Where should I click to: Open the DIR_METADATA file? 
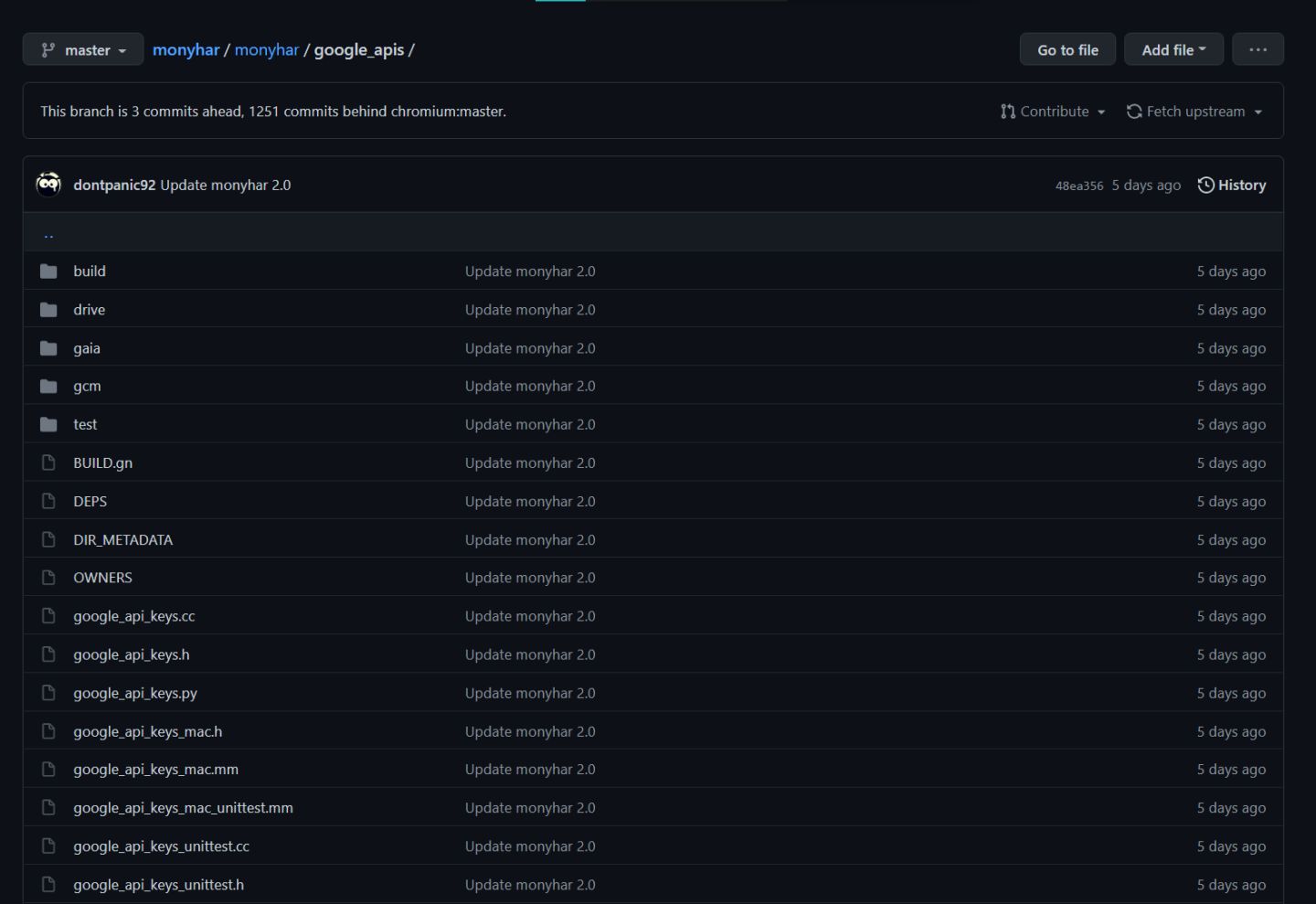[123, 539]
